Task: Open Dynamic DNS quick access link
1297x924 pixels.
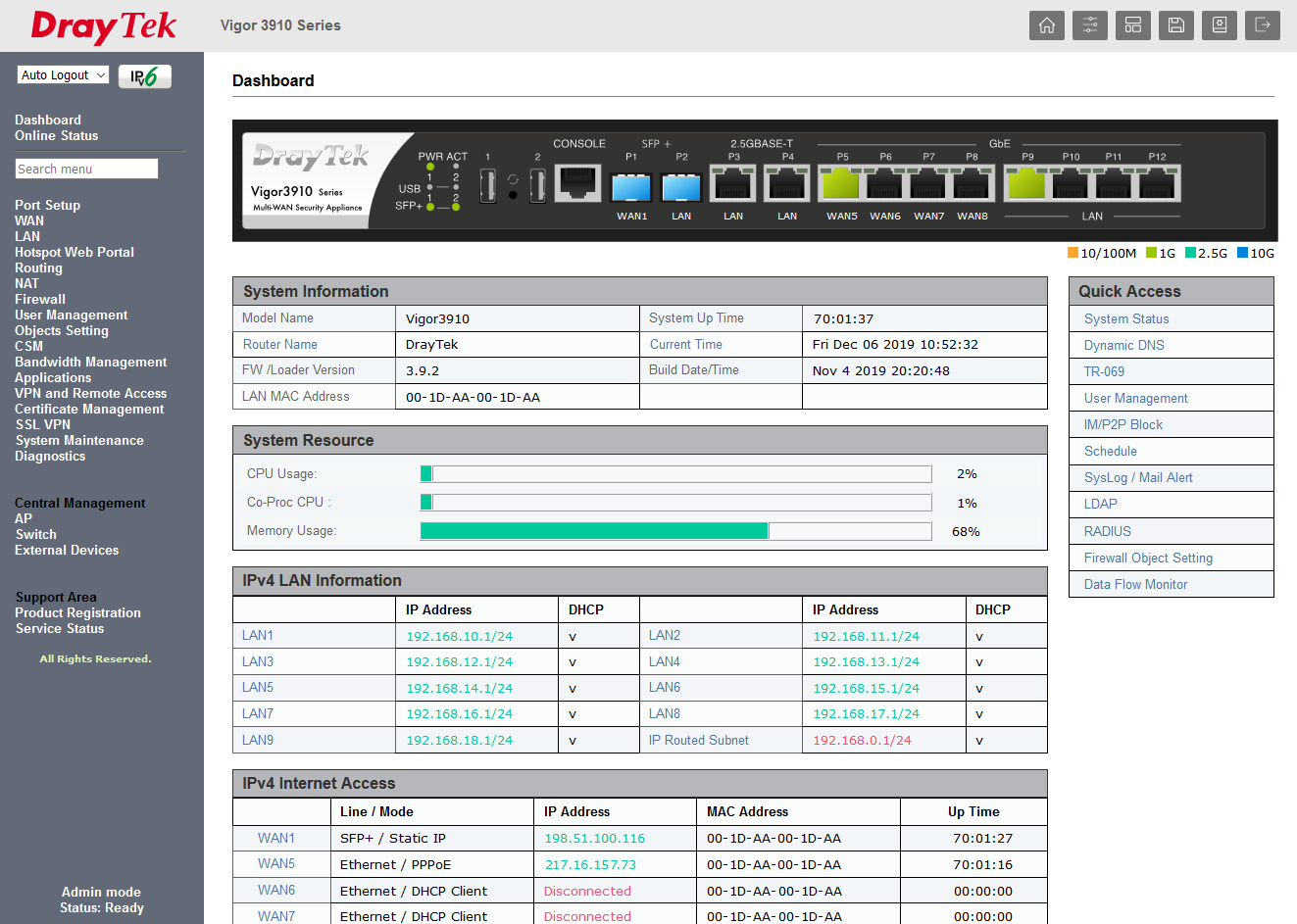Action: pyautogui.click(x=1123, y=346)
